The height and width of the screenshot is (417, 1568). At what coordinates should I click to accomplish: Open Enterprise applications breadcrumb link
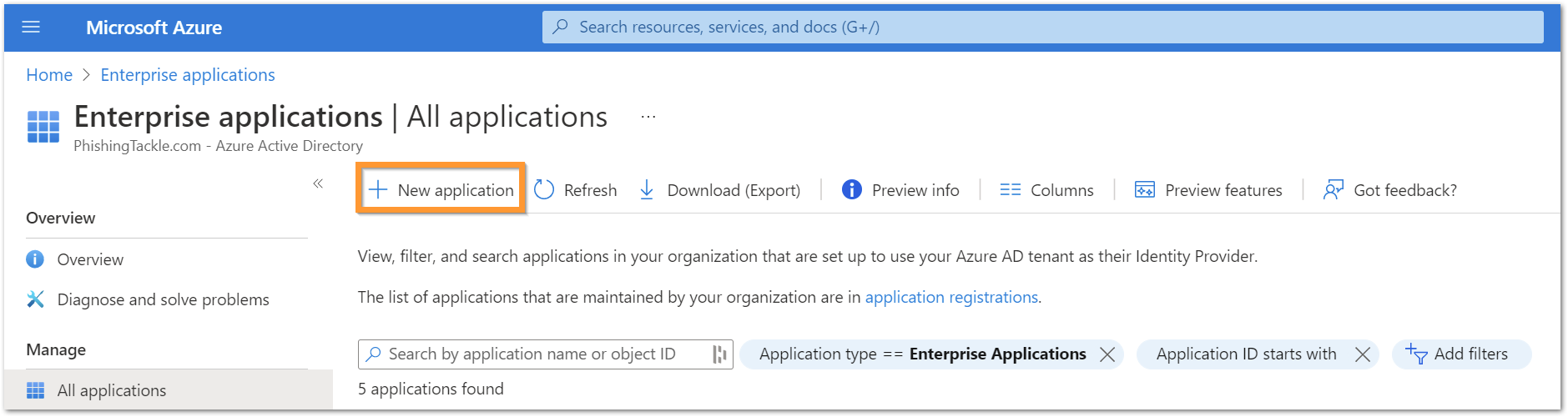pos(188,75)
